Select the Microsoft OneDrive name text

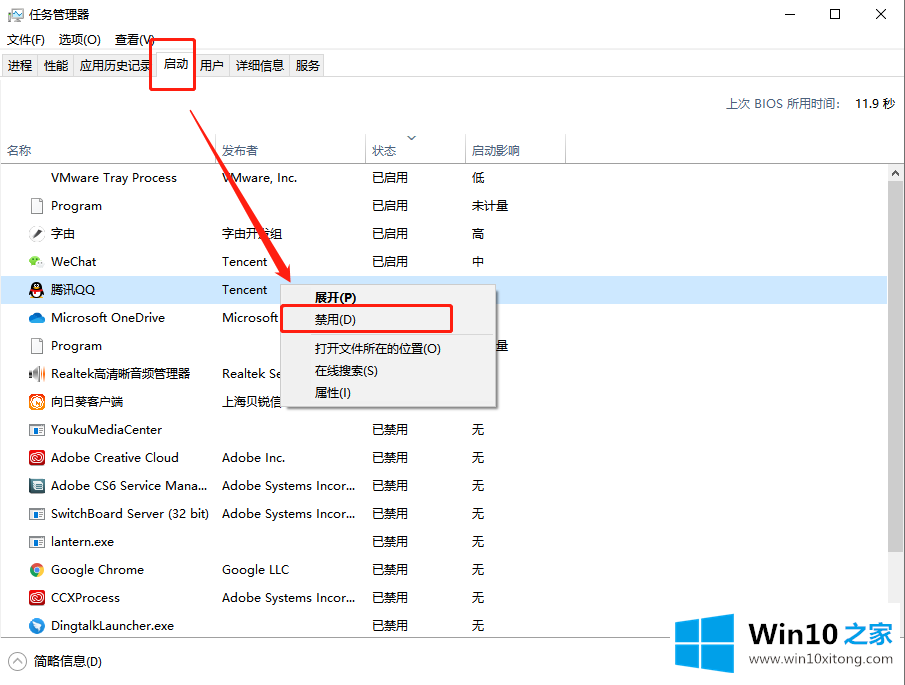108,318
